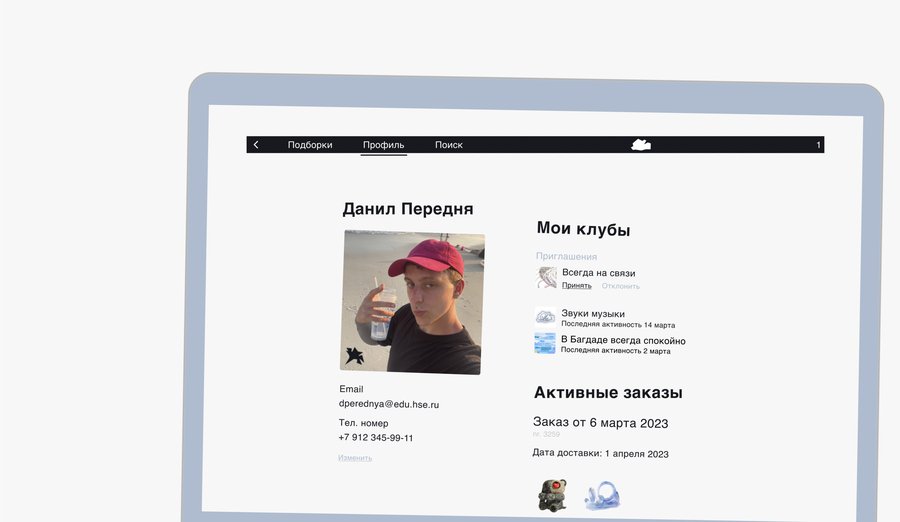The image size is (900, 522).
Task: Click the Приглашения label
Action: pos(566,256)
